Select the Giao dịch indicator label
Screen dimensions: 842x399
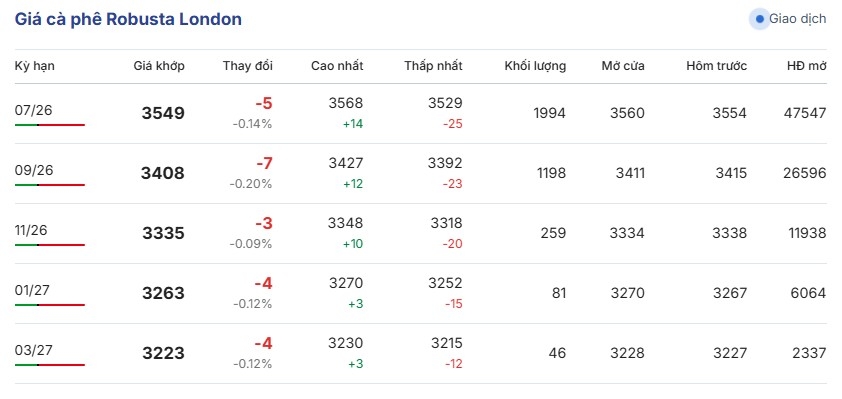797,19
